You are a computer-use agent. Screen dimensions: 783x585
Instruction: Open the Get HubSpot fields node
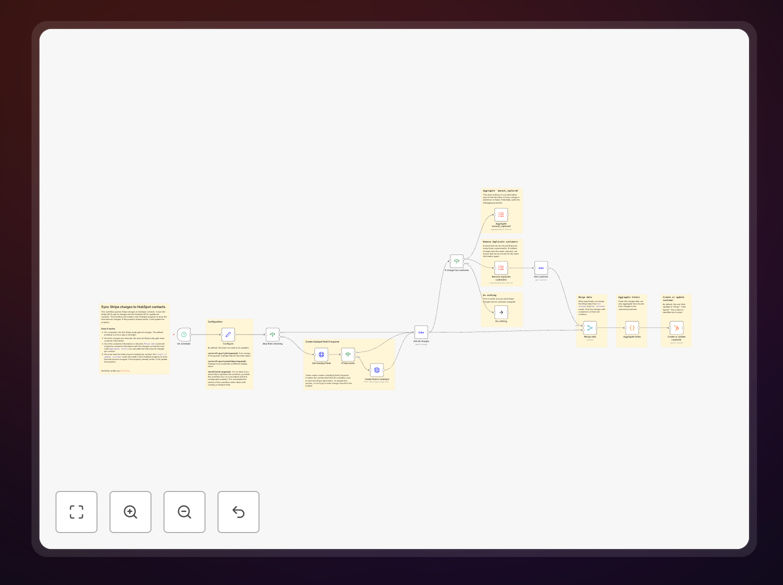[x=321, y=354]
